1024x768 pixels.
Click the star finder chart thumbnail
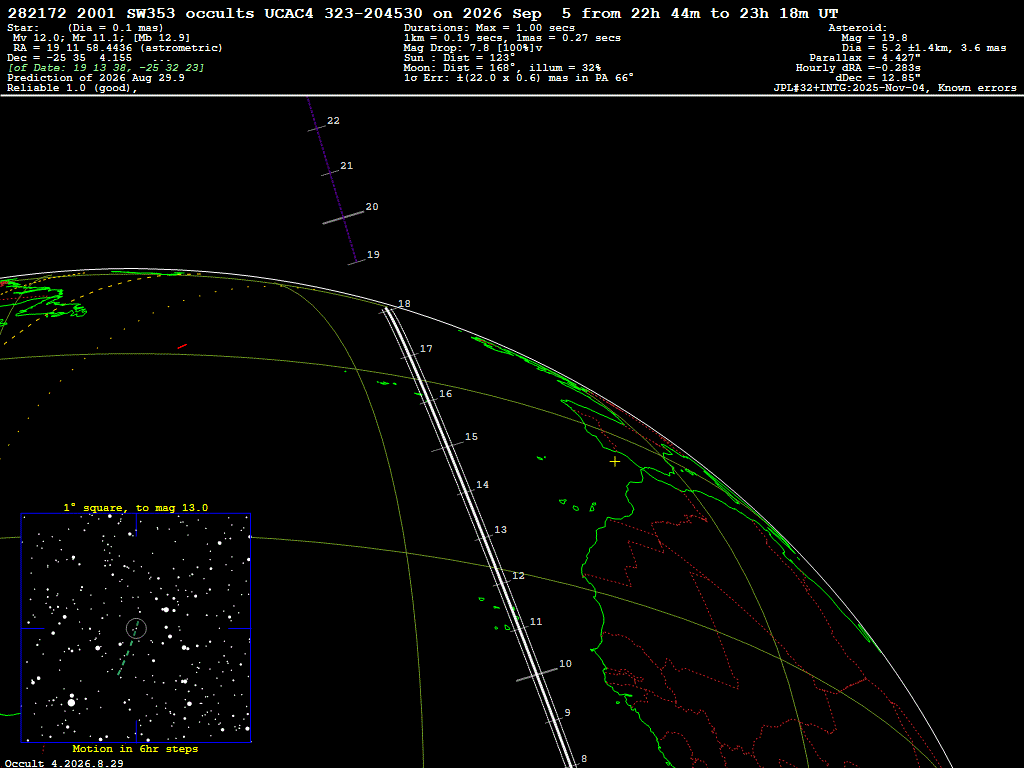coord(136,628)
